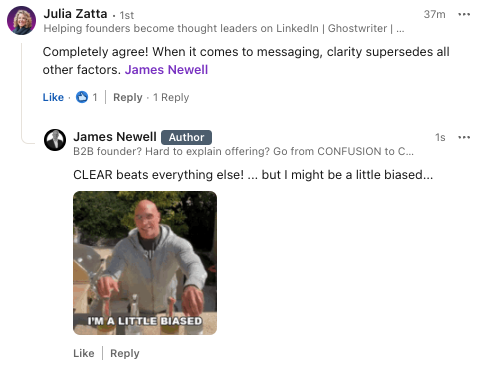Viewport: 490px width, 370px height.
Task: Open James Newell's profile avatar
Action: point(55,140)
